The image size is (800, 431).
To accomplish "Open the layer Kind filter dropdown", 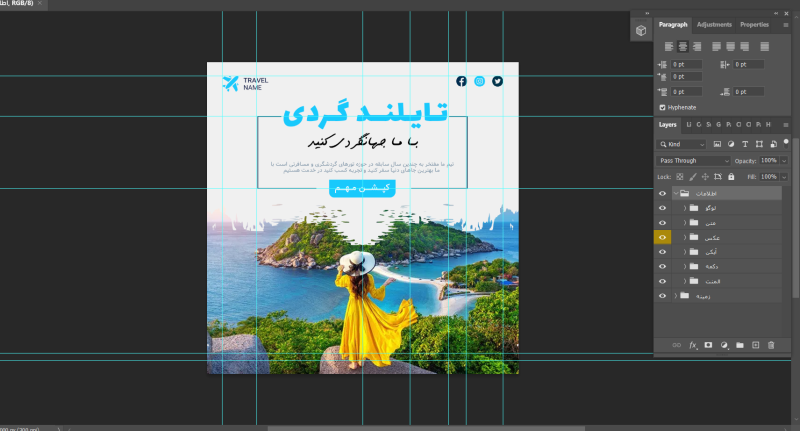I will [681, 144].
